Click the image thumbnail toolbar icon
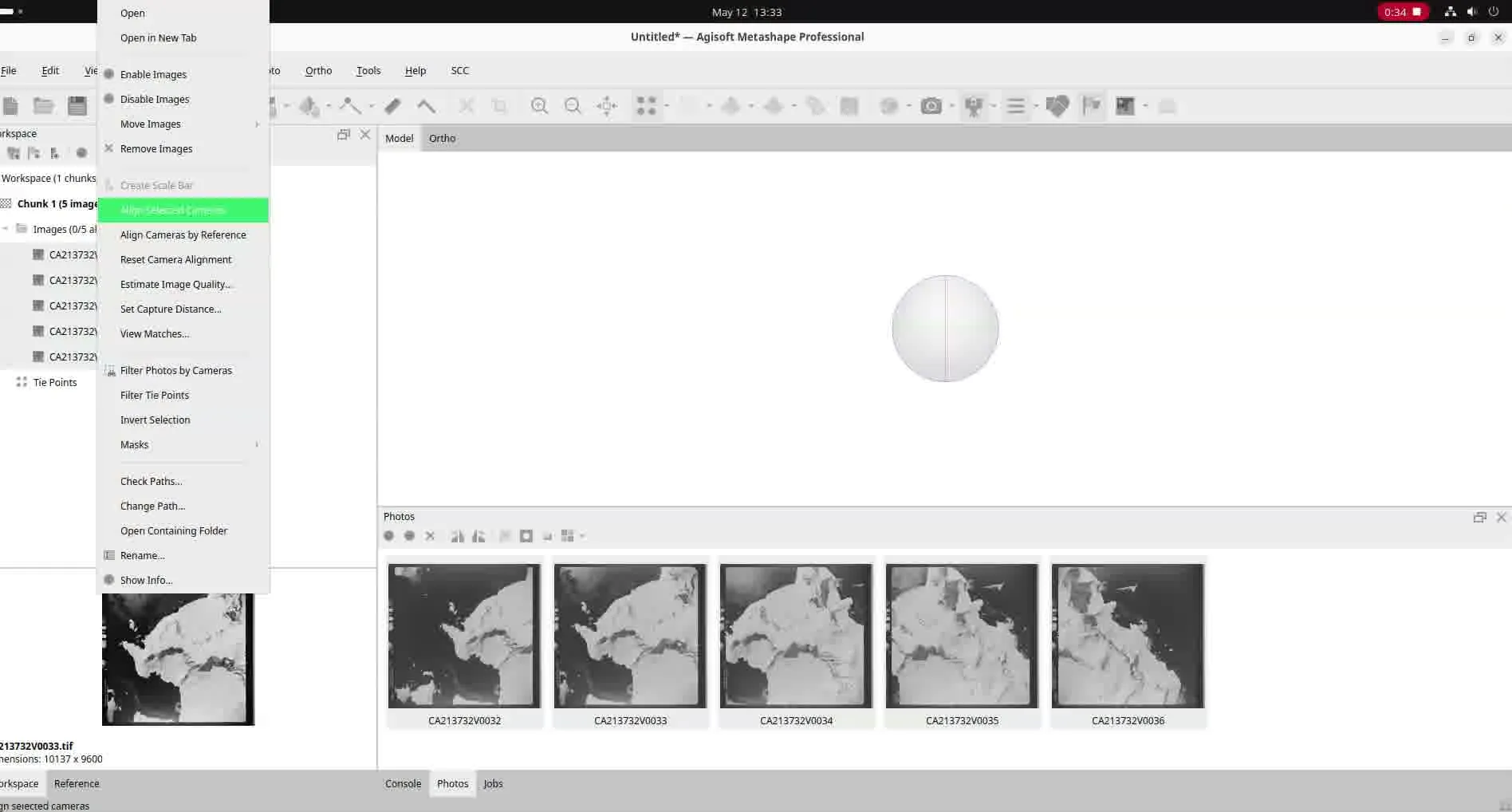Screen dimensions: 1512x812 click(x=1125, y=106)
